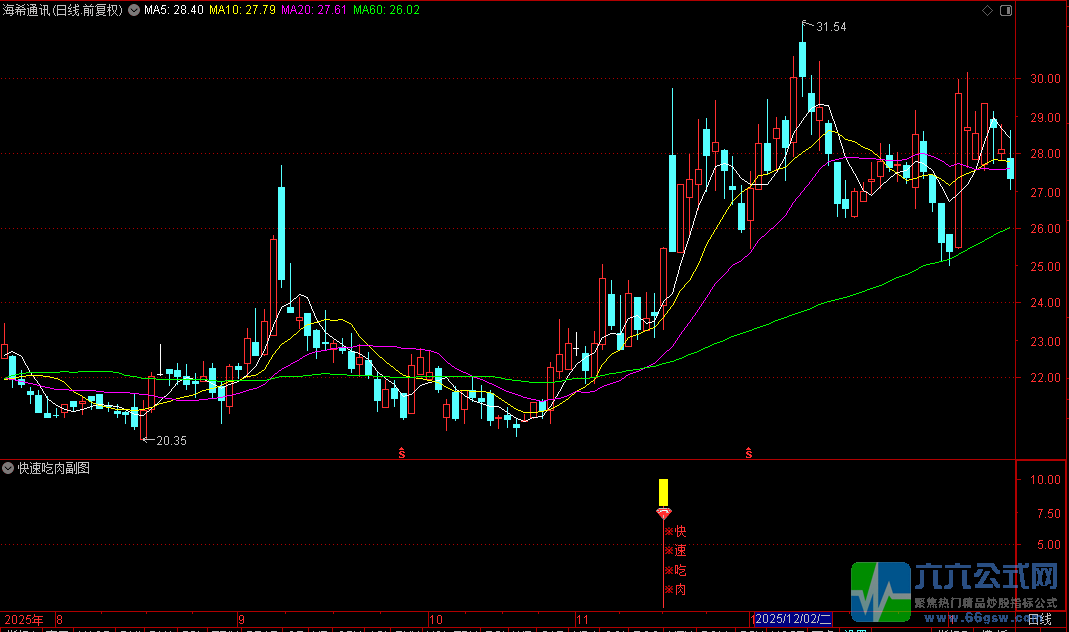Image resolution: width=1069 pixels, height=632 pixels.
Task: Click the second red S marker near December
Action: (749, 453)
